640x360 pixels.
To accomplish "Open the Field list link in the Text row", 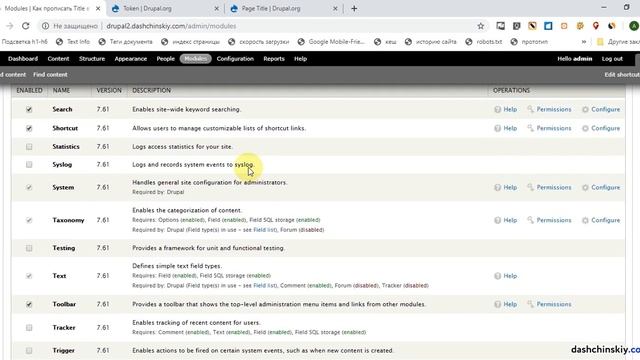I will pyautogui.click(x=264, y=286).
